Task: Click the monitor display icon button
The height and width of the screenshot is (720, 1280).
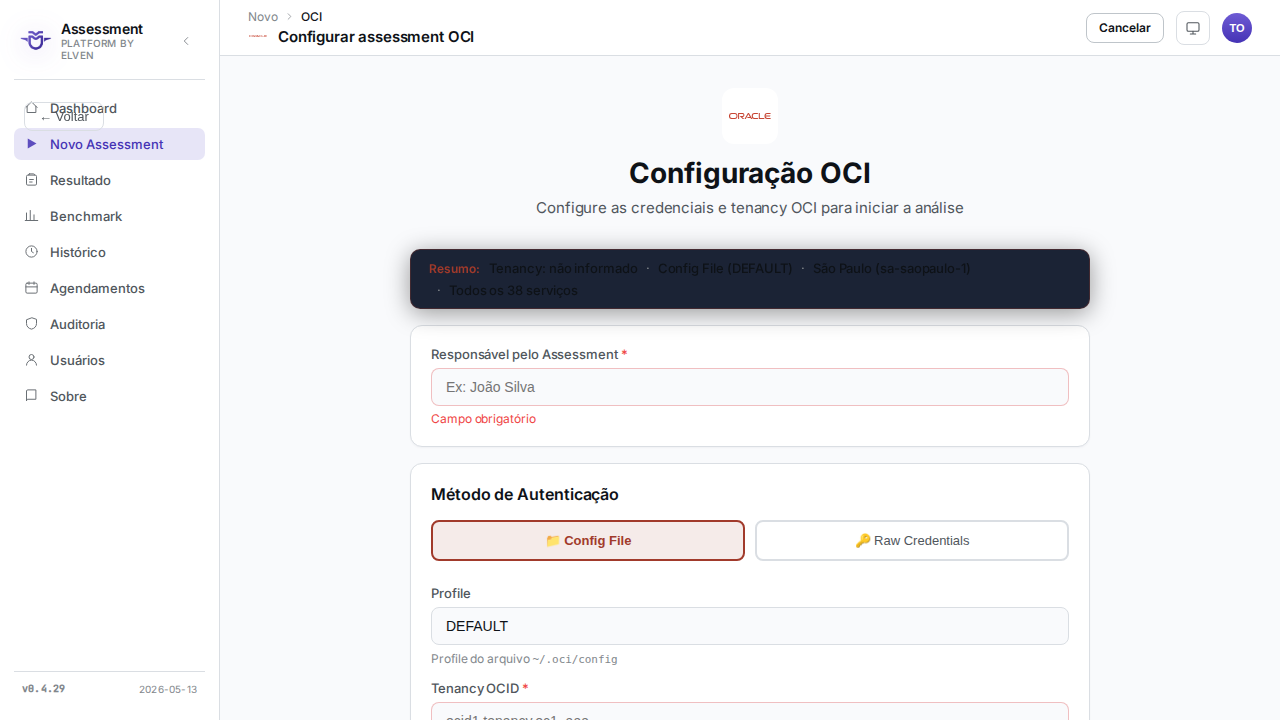Action: [x=1193, y=28]
